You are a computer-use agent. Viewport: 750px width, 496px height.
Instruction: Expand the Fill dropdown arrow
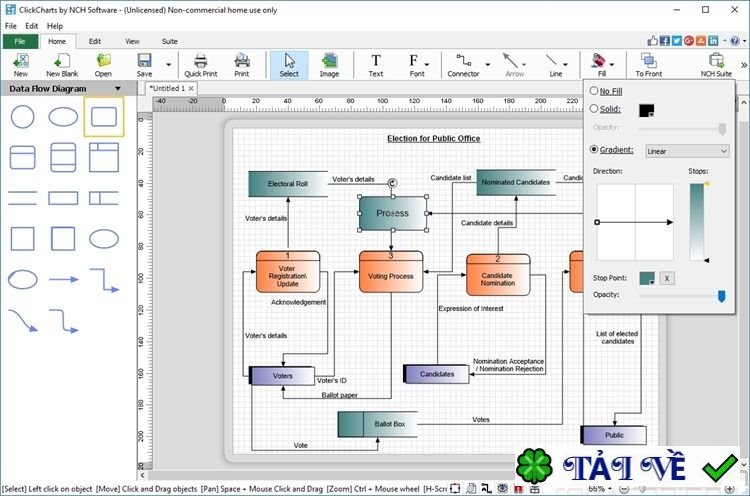click(612, 65)
